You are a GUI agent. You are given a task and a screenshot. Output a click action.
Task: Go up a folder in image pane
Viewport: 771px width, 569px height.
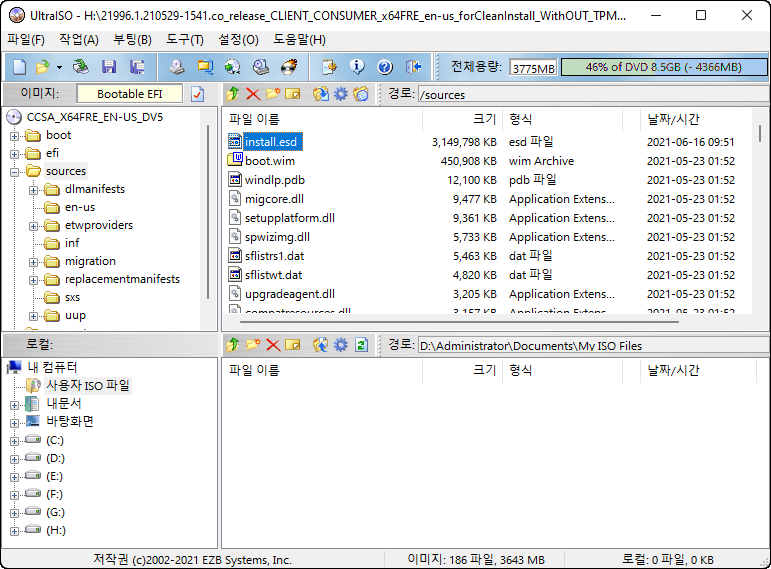coord(233,93)
